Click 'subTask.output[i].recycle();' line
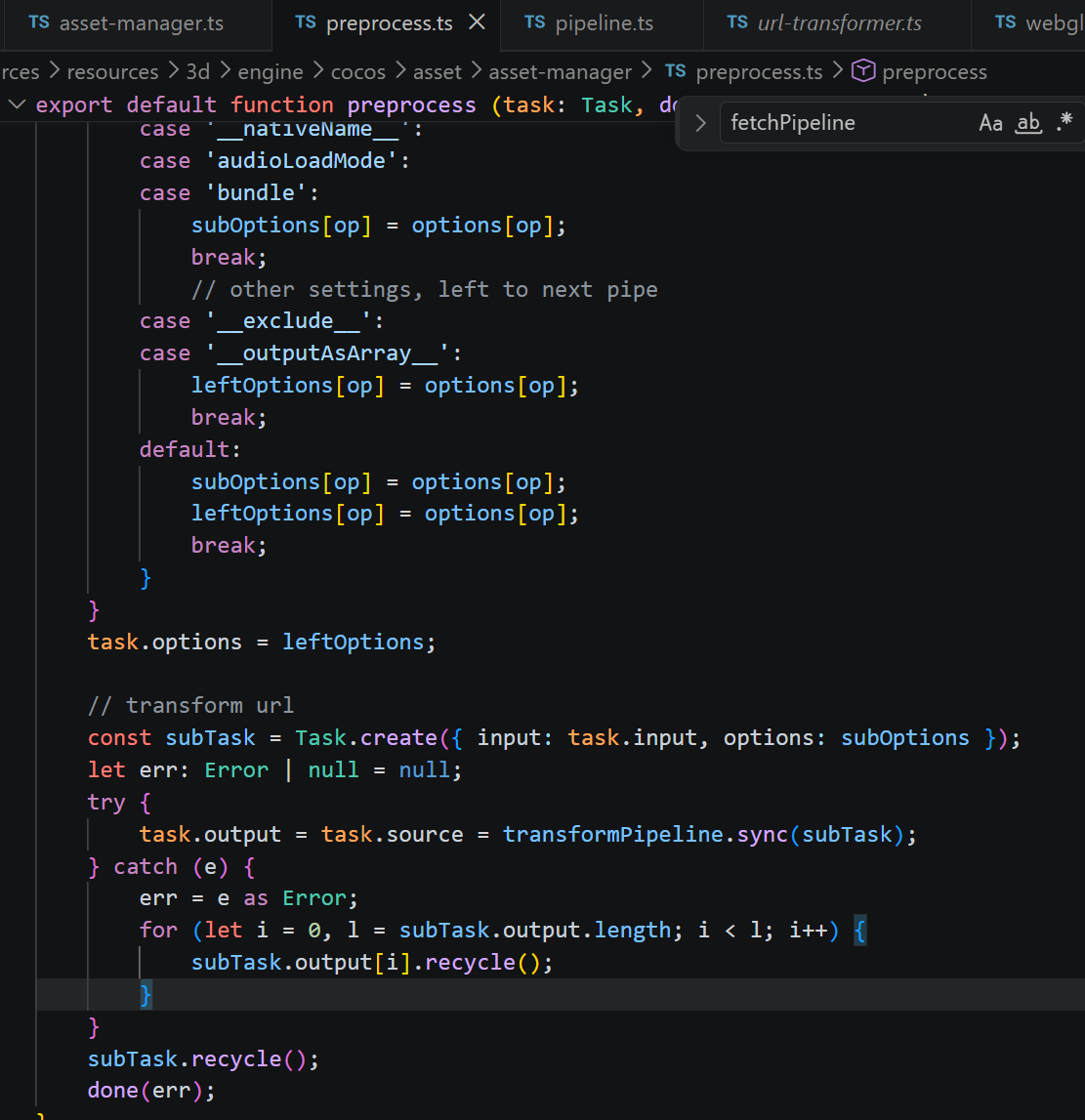 [372, 963]
